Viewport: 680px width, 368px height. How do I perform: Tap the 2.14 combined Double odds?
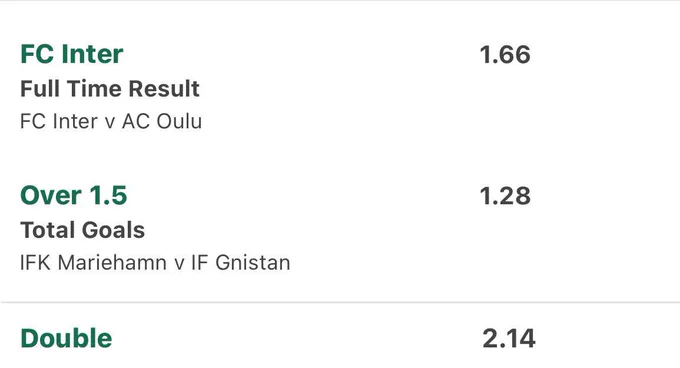click(509, 339)
